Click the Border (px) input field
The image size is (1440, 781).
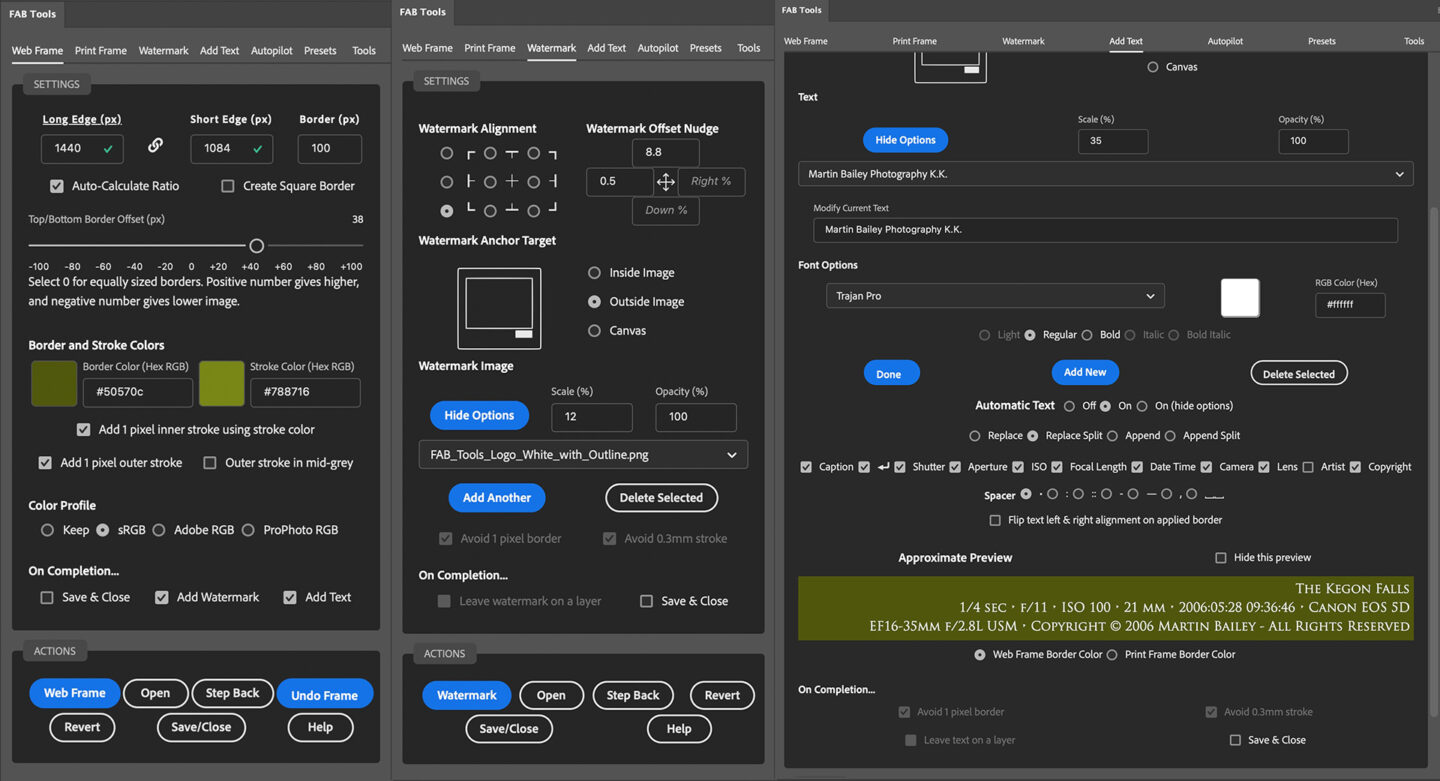329,148
